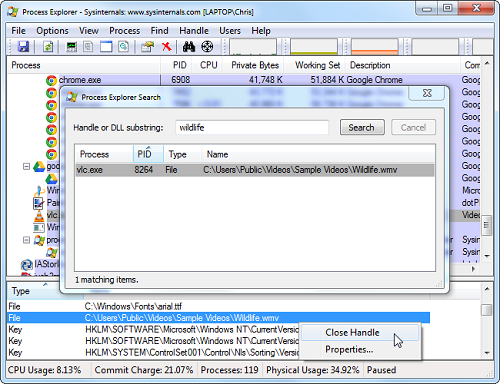The height and width of the screenshot is (384, 500).
Task: Sort process list by Private Bytes header
Action: pyautogui.click(x=254, y=65)
